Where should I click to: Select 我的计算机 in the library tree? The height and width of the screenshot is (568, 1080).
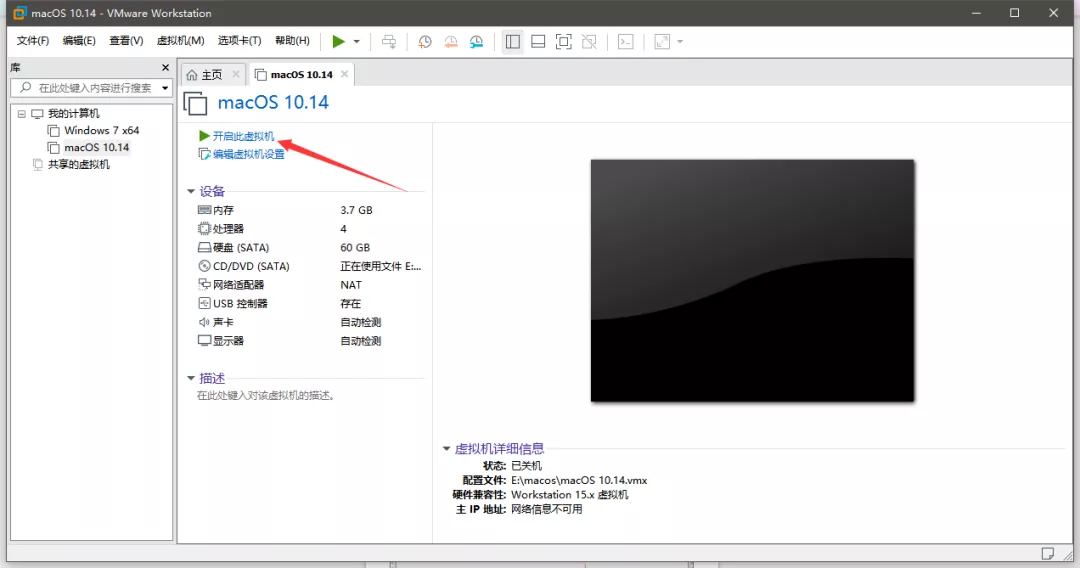coord(73,114)
